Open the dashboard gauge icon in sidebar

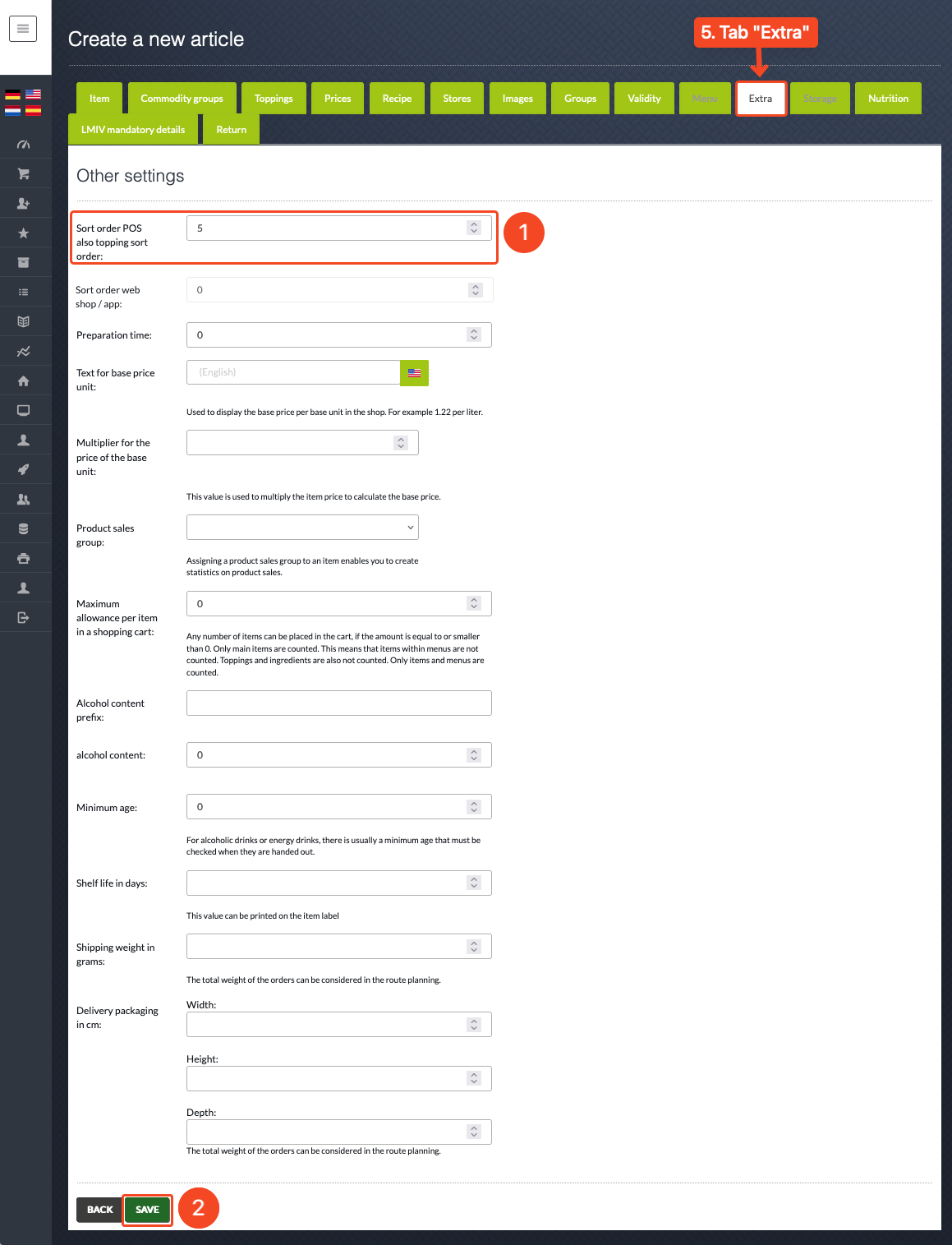(x=24, y=145)
